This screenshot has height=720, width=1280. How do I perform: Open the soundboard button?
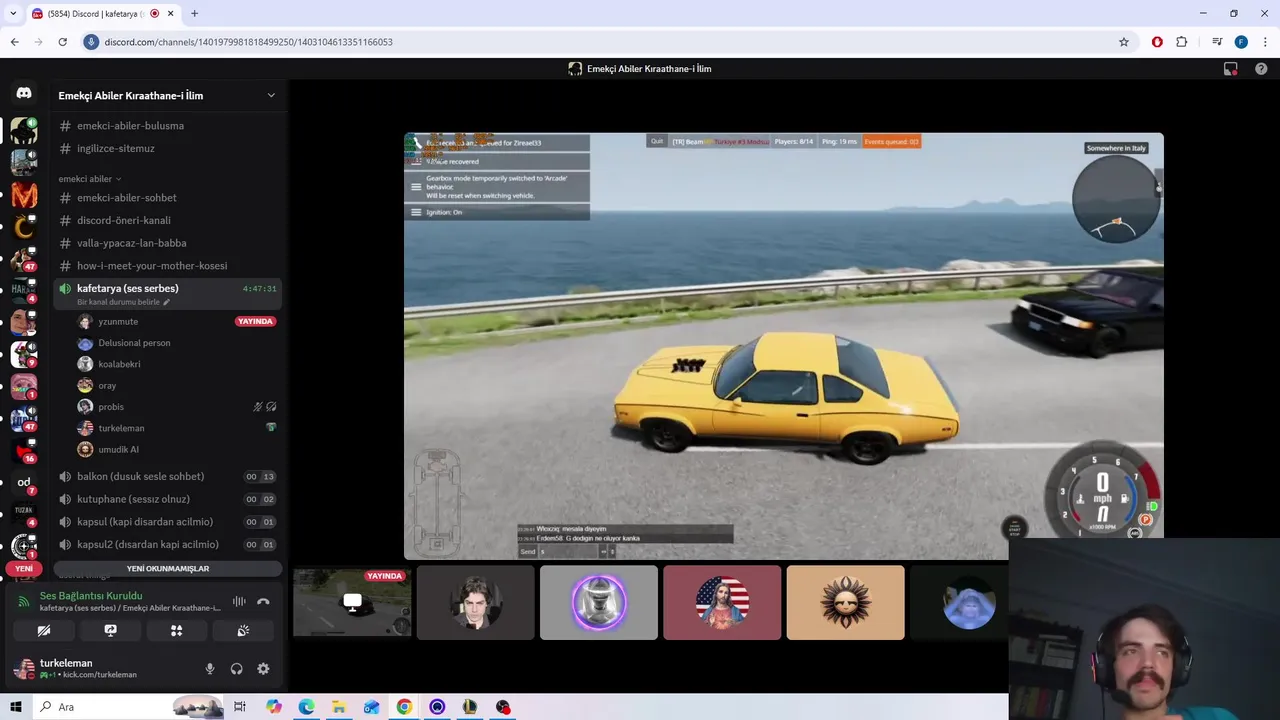click(x=243, y=631)
